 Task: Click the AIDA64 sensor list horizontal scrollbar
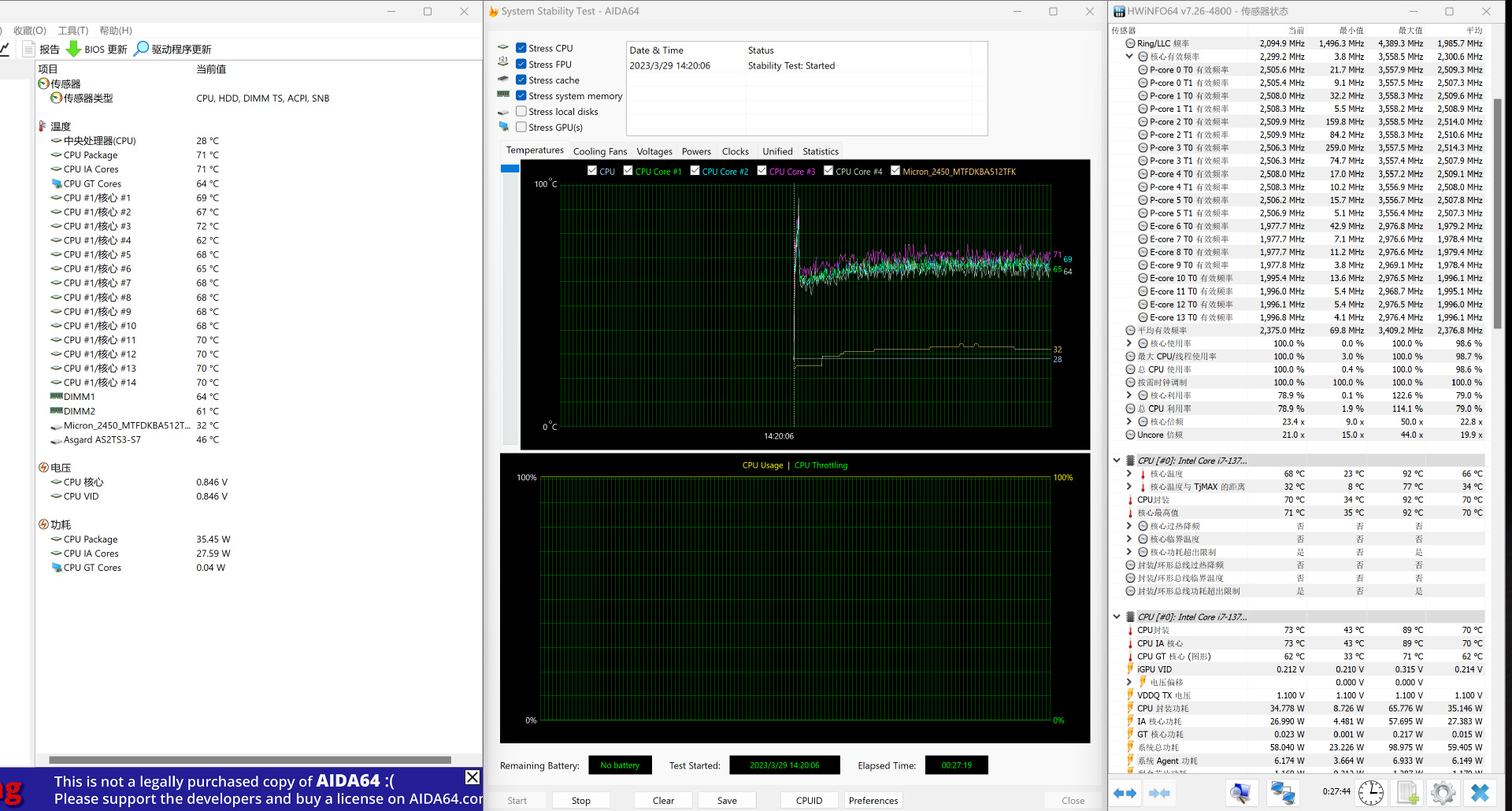pos(250,760)
